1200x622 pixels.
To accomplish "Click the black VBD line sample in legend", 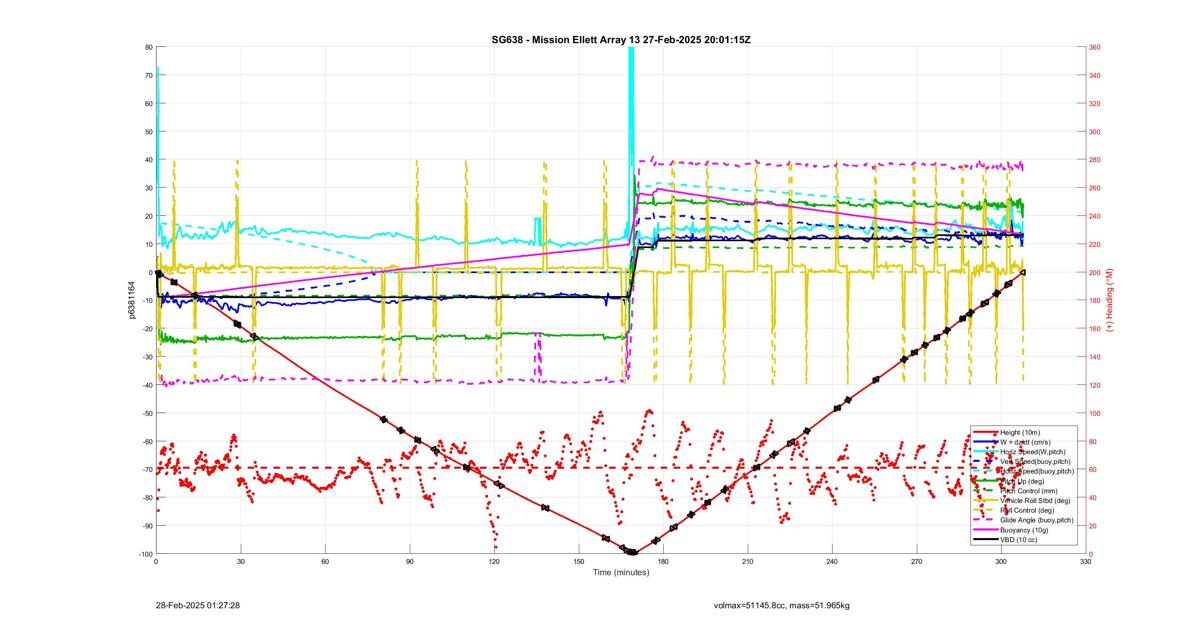I will click(986, 540).
